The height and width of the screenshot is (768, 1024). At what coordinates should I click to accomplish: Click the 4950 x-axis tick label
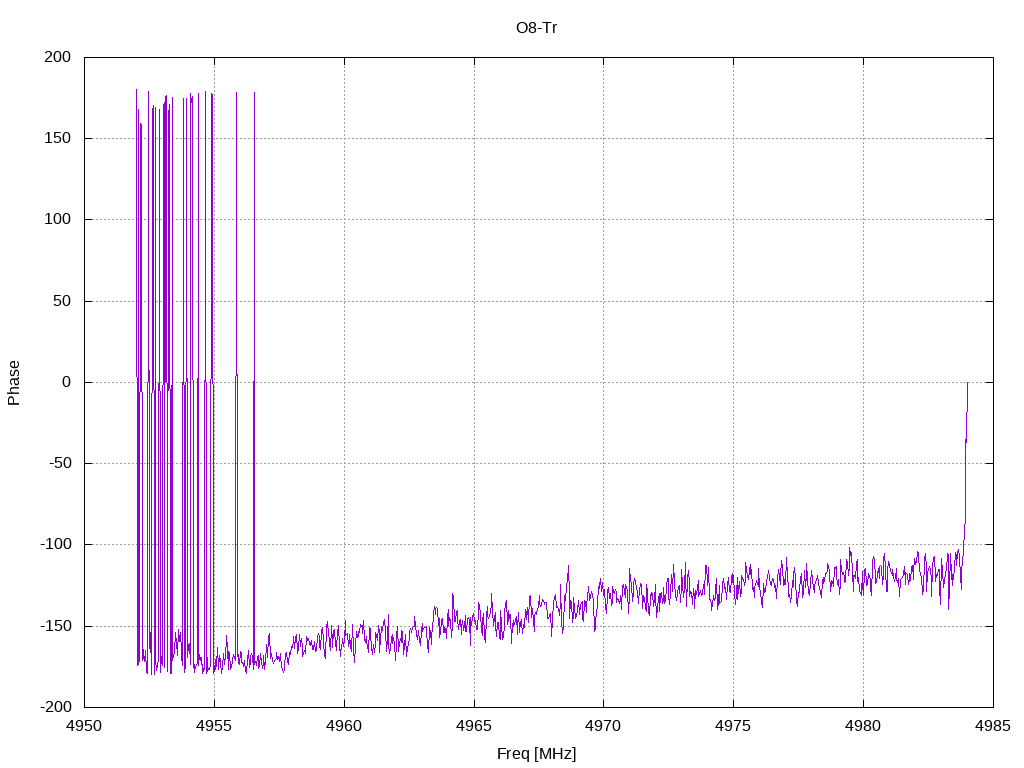point(84,726)
